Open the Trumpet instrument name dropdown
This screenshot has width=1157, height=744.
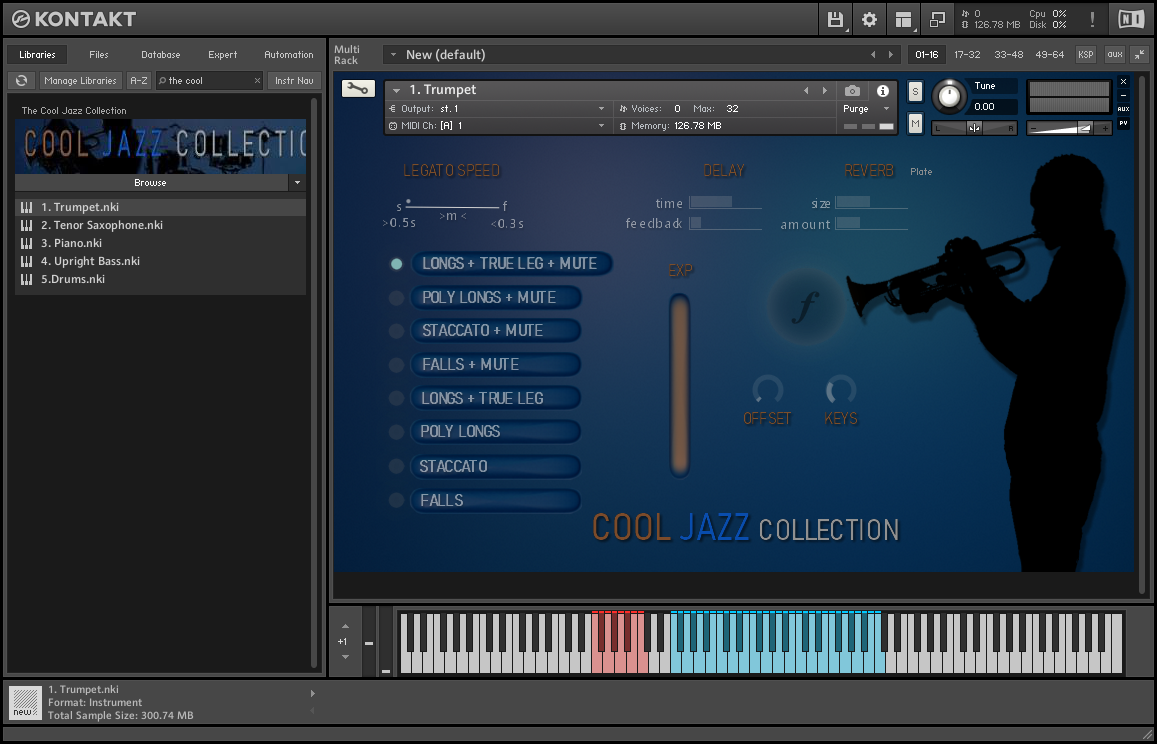396,90
